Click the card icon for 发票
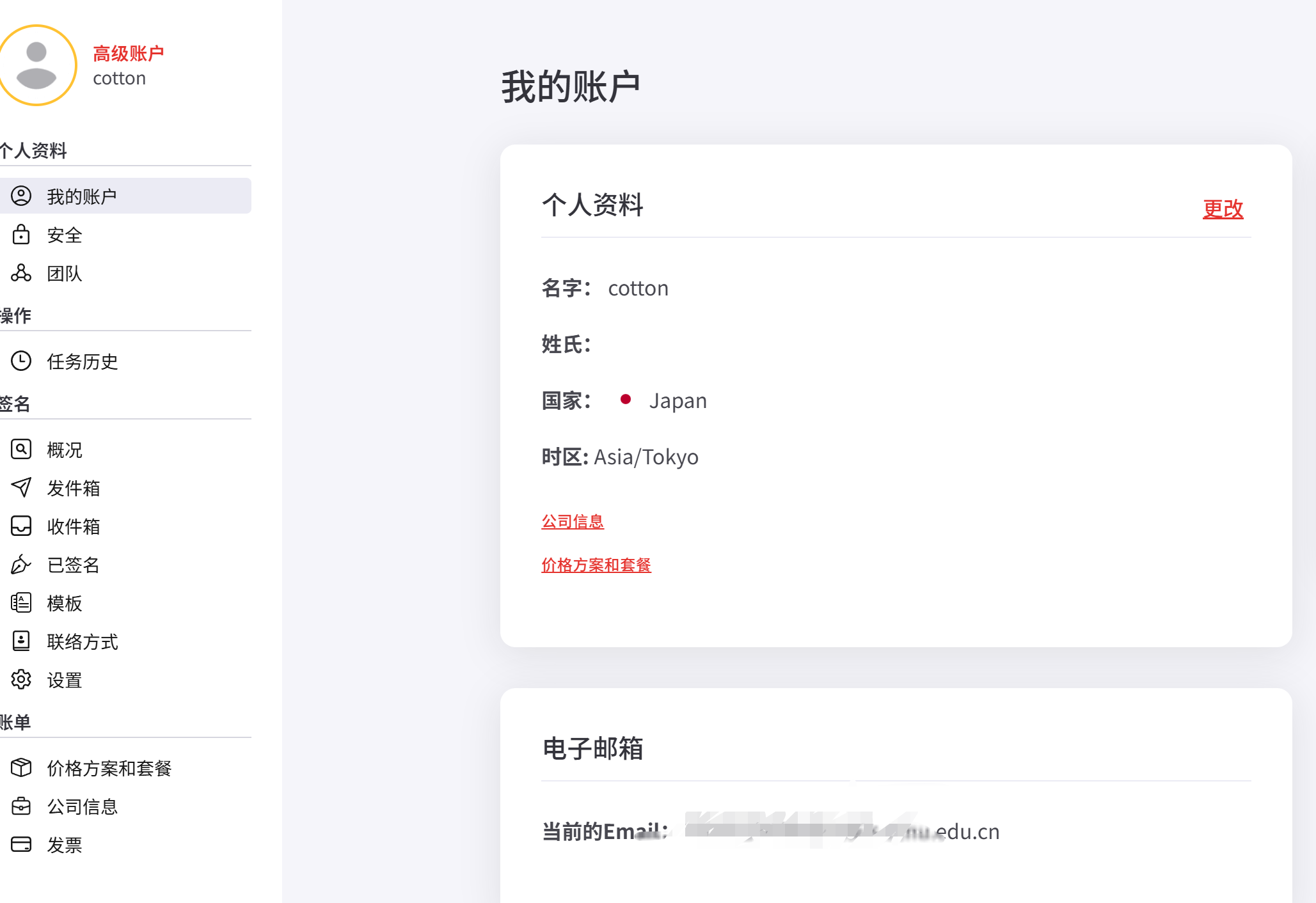 tap(21, 845)
